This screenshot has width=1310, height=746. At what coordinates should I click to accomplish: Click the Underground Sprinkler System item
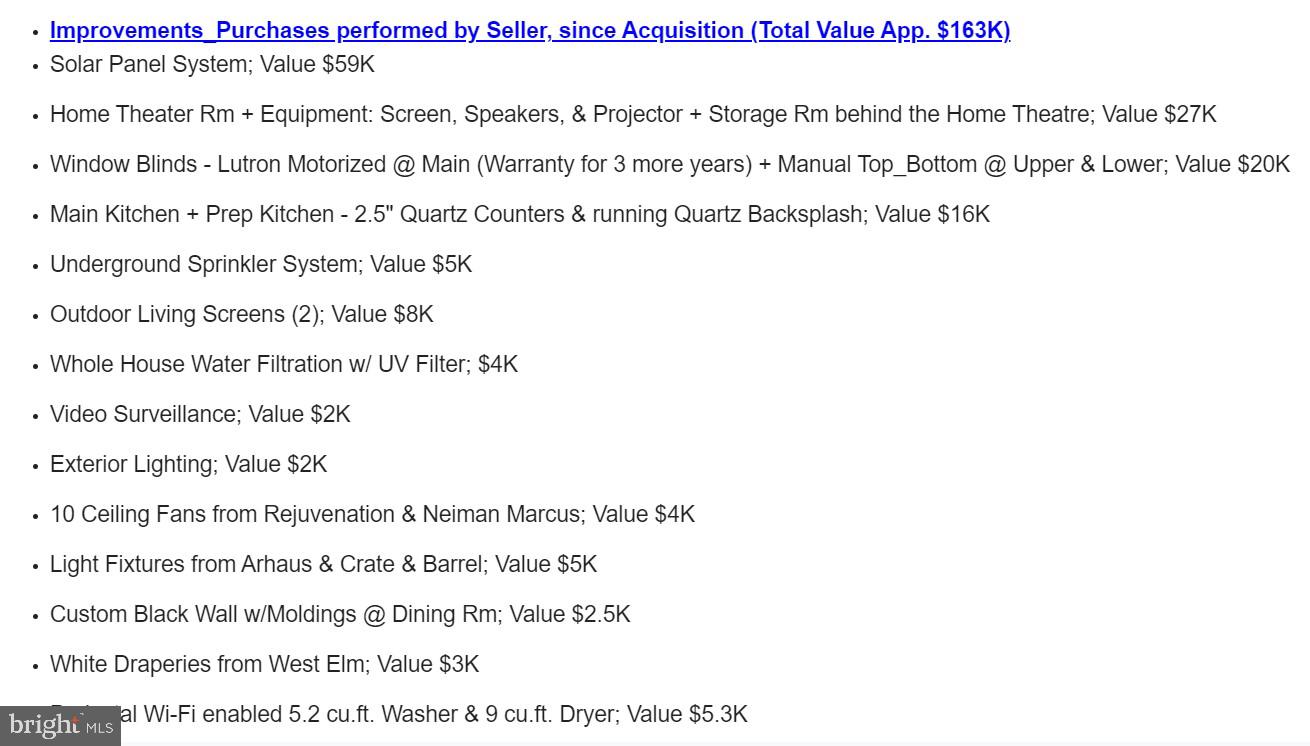pyautogui.click(x=260, y=264)
